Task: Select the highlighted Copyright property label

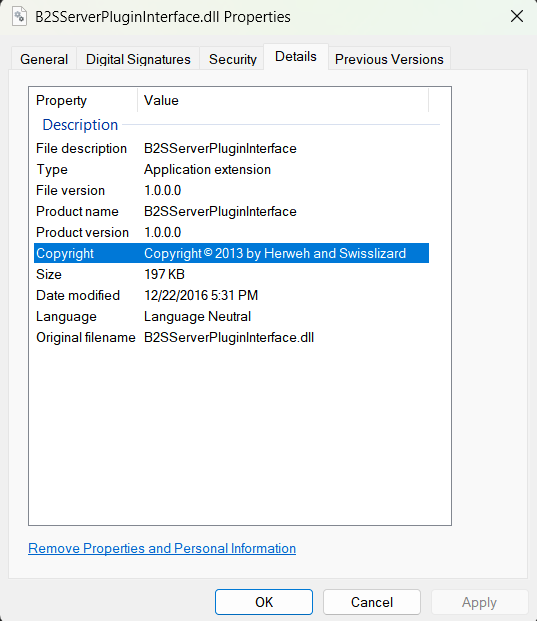Action: pyautogui.click(x=65, y=253)
